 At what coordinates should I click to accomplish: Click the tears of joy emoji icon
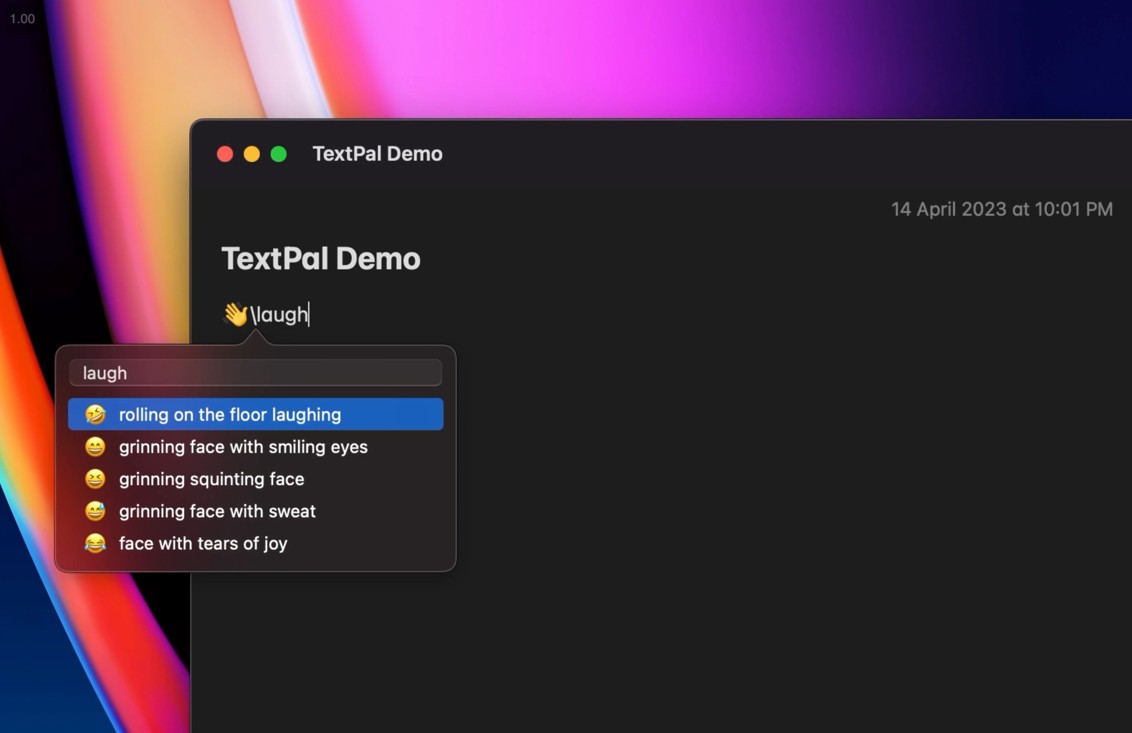click(95, 543)
